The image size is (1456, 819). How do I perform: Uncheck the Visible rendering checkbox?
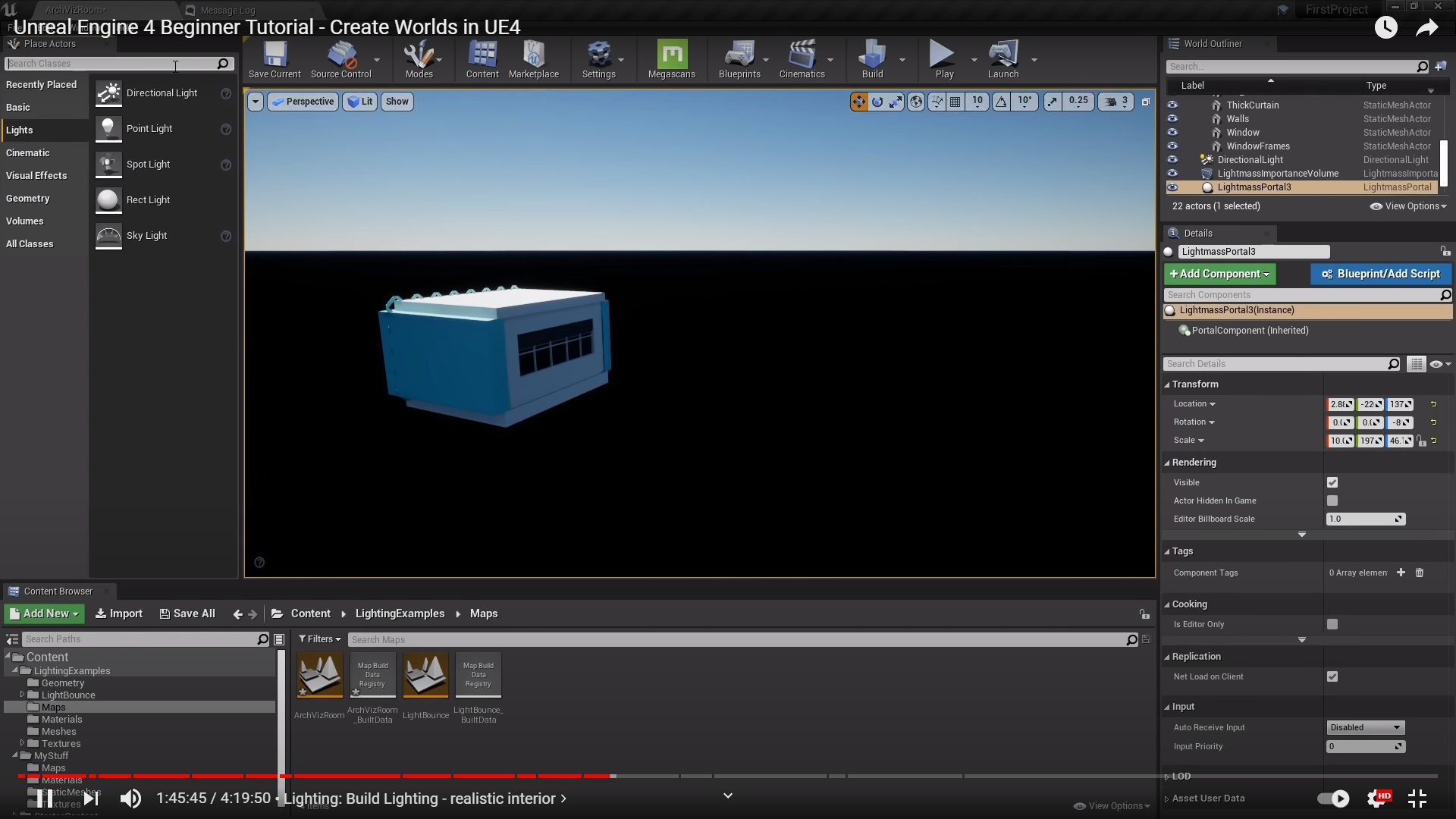tap(1332, 482)
